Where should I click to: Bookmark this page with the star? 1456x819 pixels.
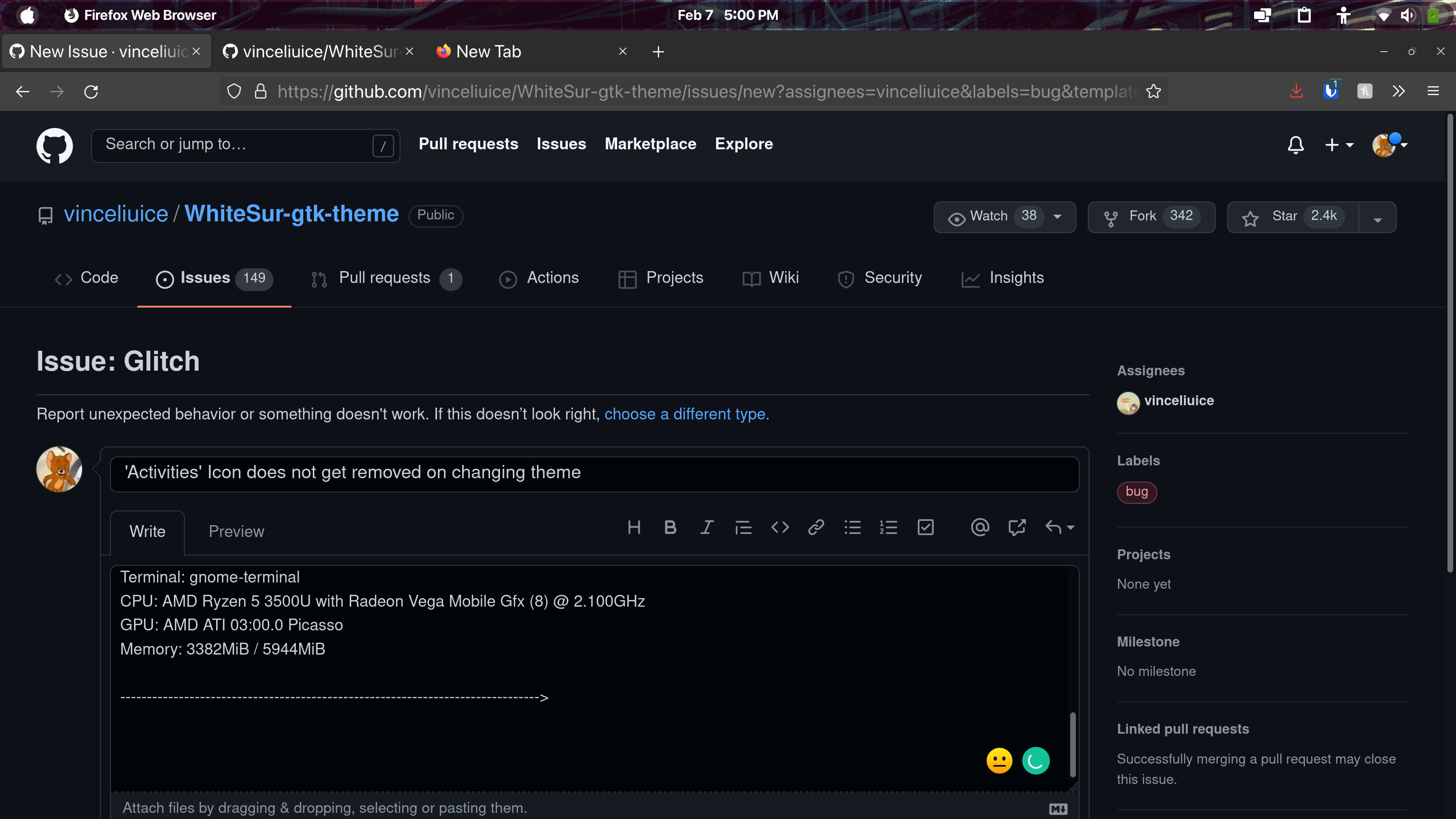point(1153,91)
